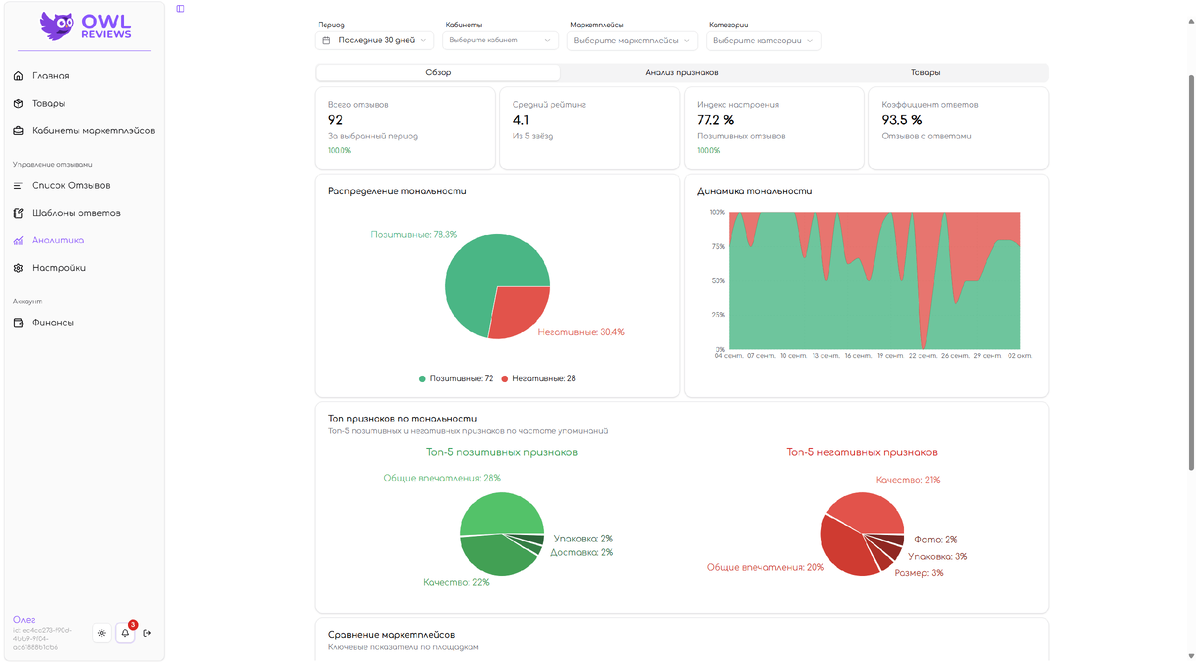Click the box icon next to Товары
The height and width of the screenshot is (664, 1200).
point(18,103)
